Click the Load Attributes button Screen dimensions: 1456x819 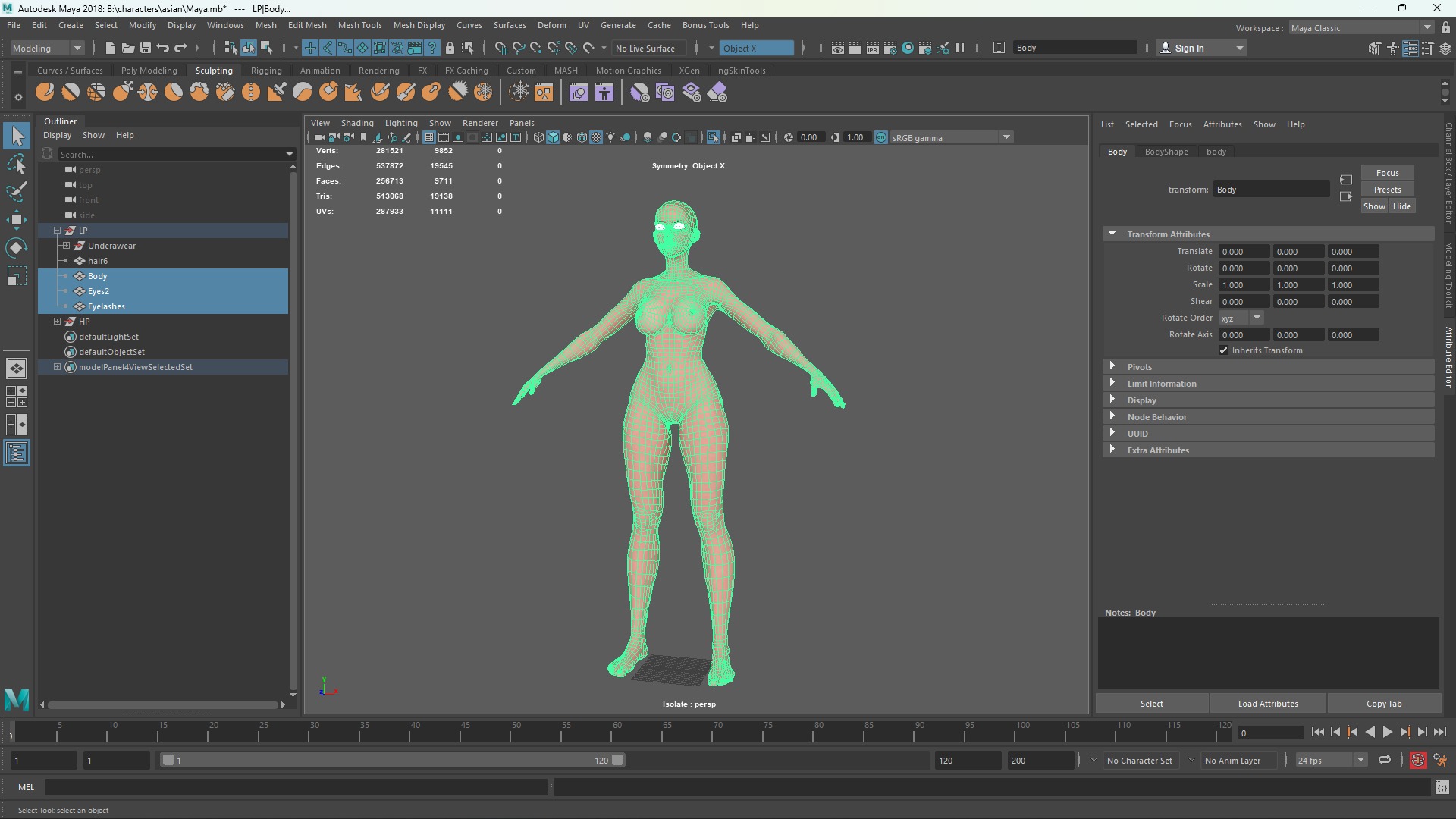tap(1267, 704)
